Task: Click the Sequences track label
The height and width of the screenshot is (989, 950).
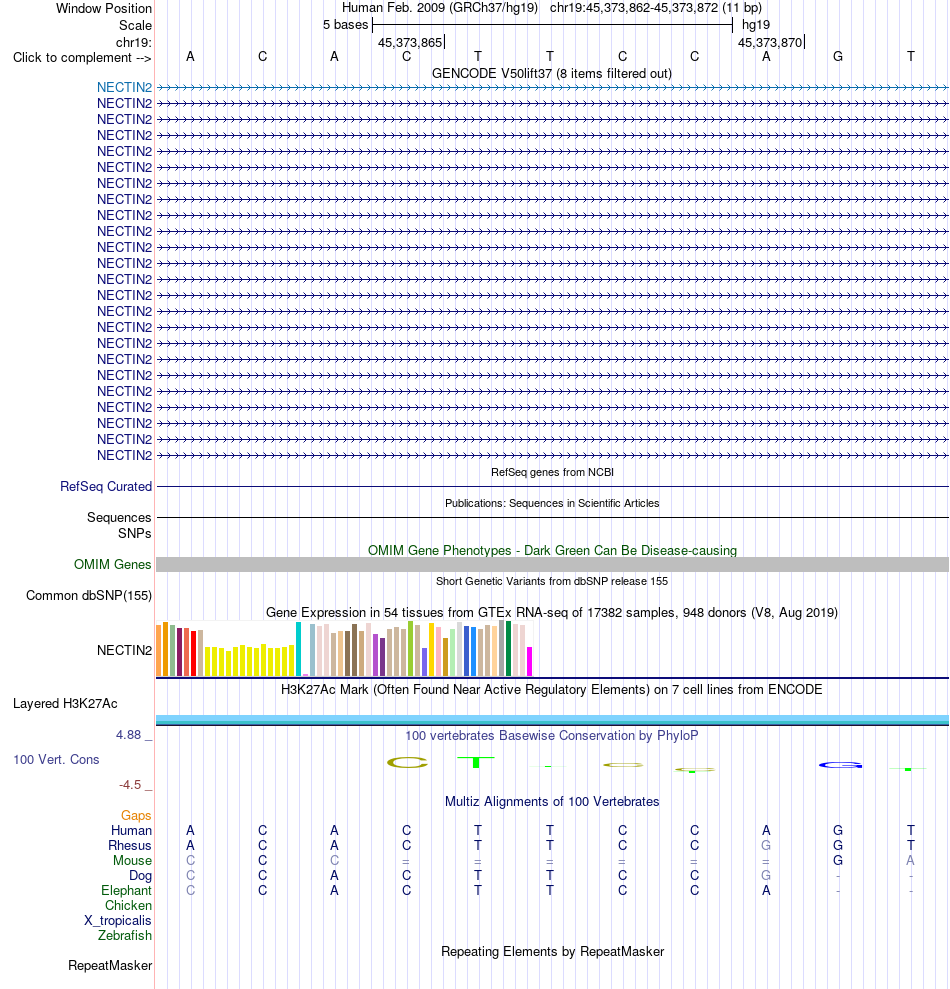Action: pos(119,517)
